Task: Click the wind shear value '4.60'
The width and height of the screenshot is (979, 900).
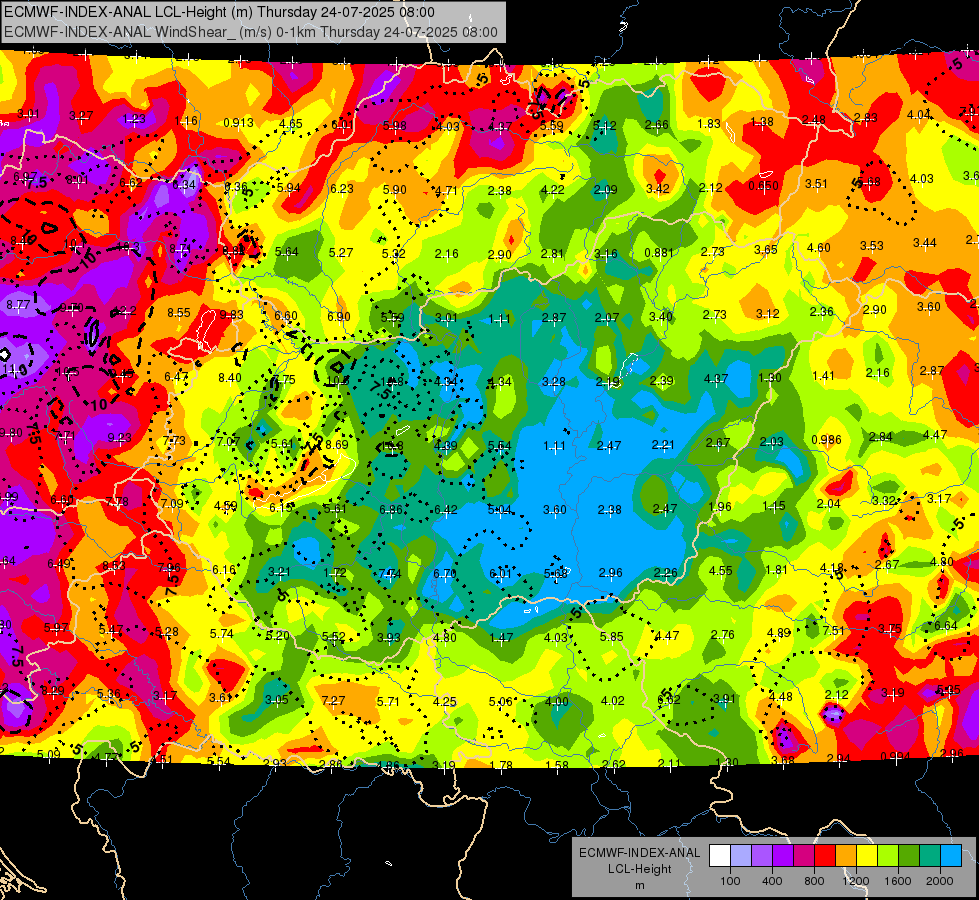Action: (x=819, y=248)
